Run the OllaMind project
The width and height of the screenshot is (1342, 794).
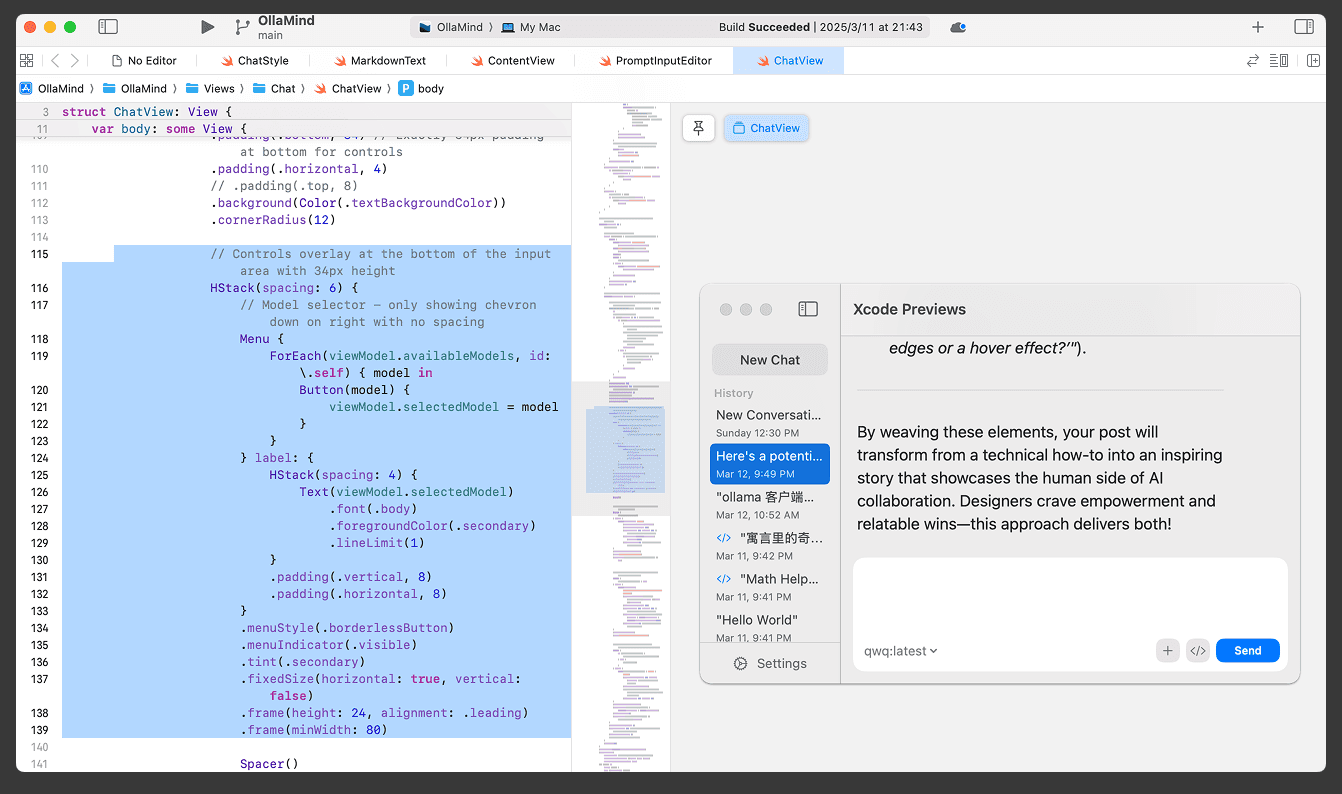207,27
